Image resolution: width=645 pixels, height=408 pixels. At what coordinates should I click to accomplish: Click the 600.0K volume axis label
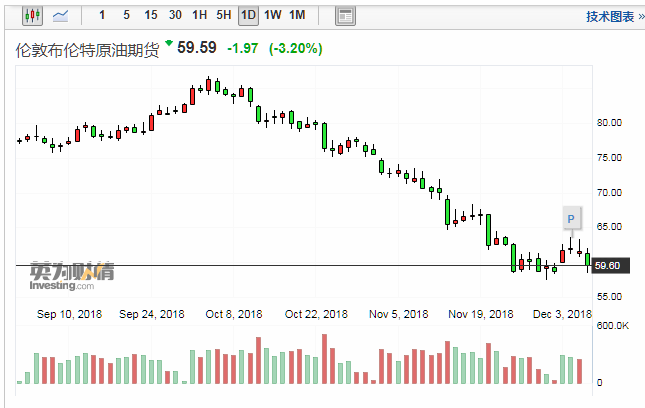tap(613, 326)
